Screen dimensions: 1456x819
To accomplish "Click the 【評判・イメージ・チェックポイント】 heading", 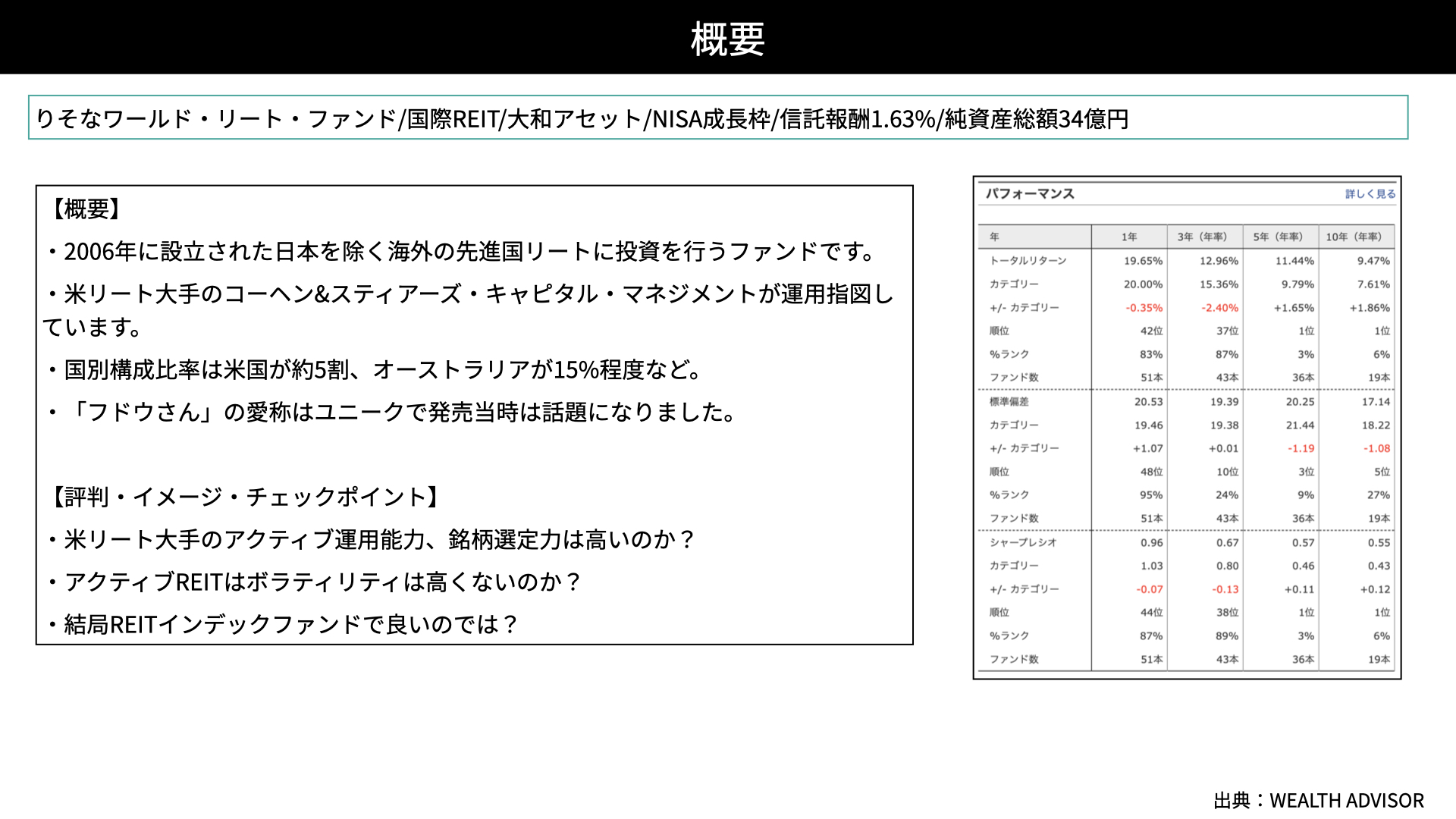I will pyautogui.click(x=246, y=497).
